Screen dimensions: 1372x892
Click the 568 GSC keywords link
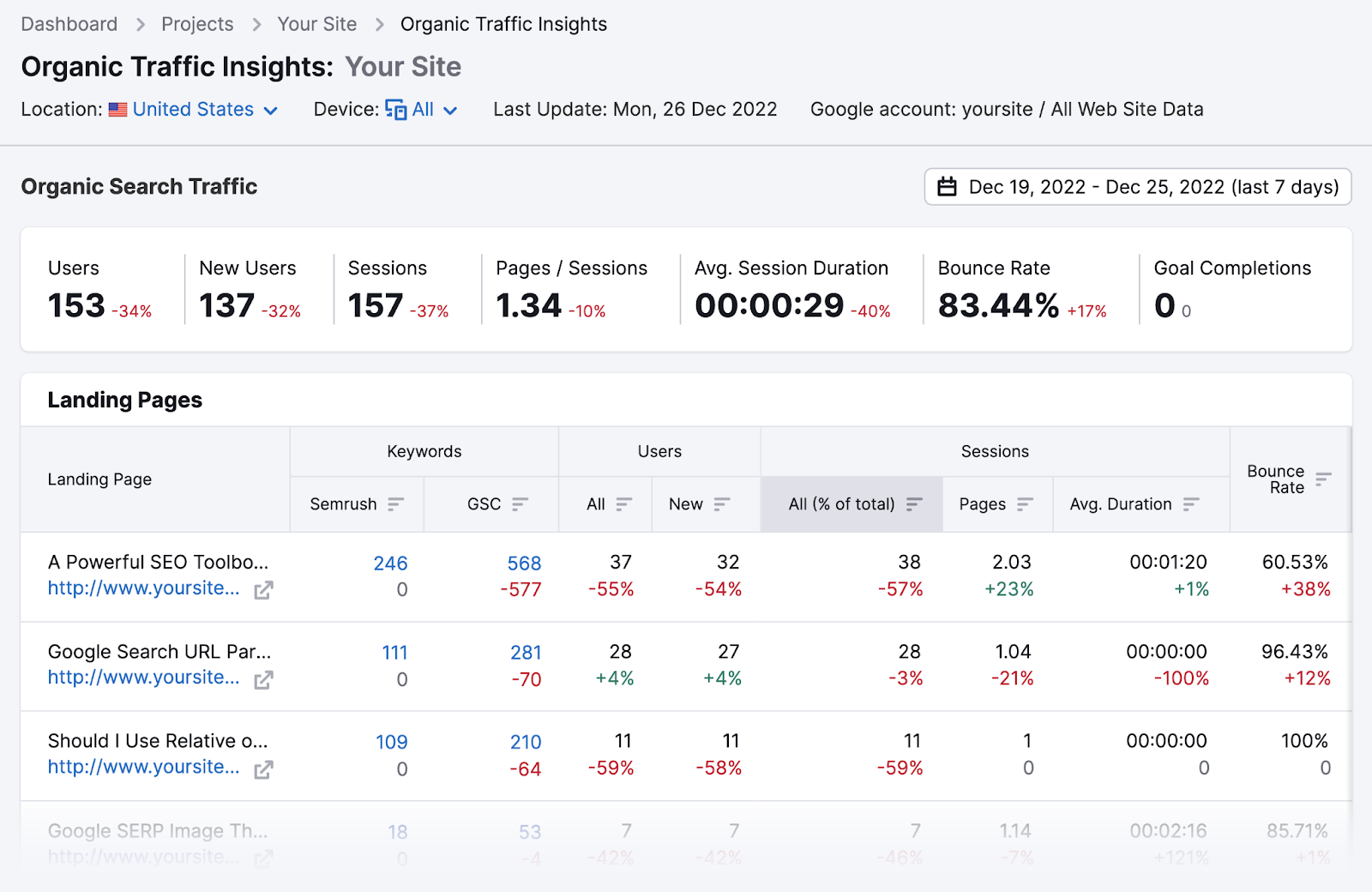coord(524,564)
